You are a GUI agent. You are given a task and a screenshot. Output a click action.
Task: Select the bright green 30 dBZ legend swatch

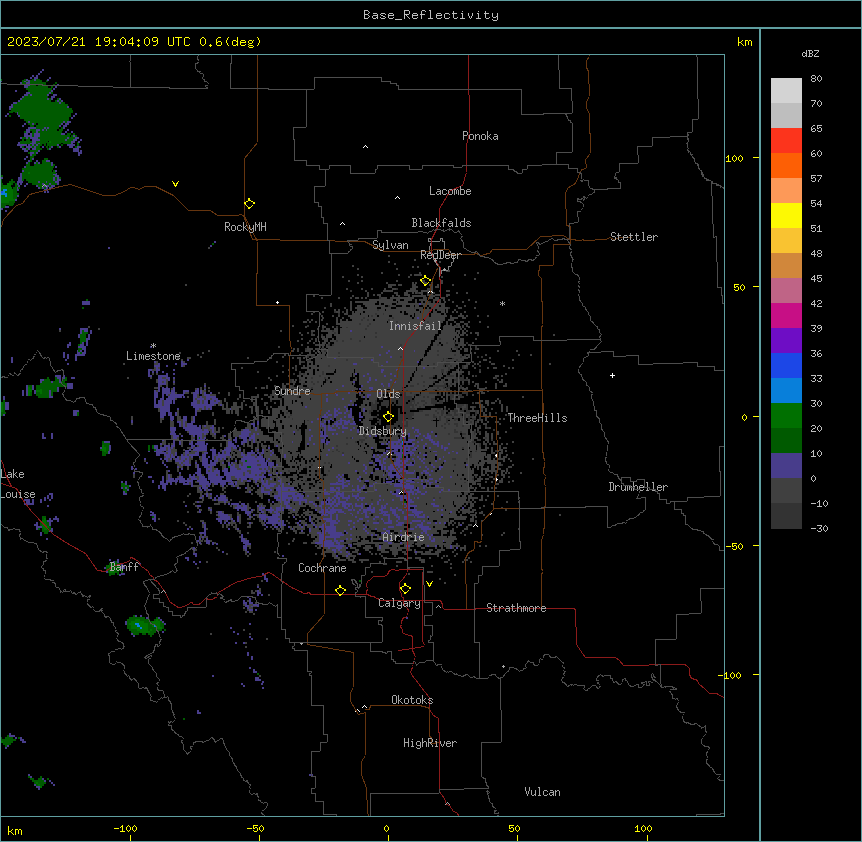786,416
